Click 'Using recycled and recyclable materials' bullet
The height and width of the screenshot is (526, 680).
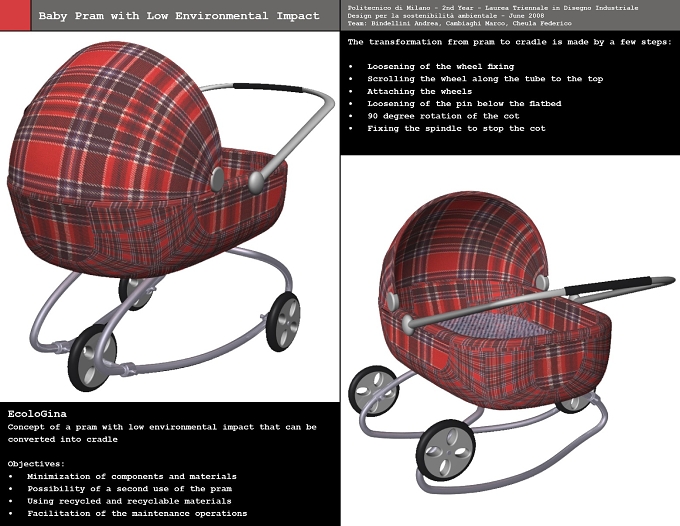pyautogui.click(x=129, y=501)
